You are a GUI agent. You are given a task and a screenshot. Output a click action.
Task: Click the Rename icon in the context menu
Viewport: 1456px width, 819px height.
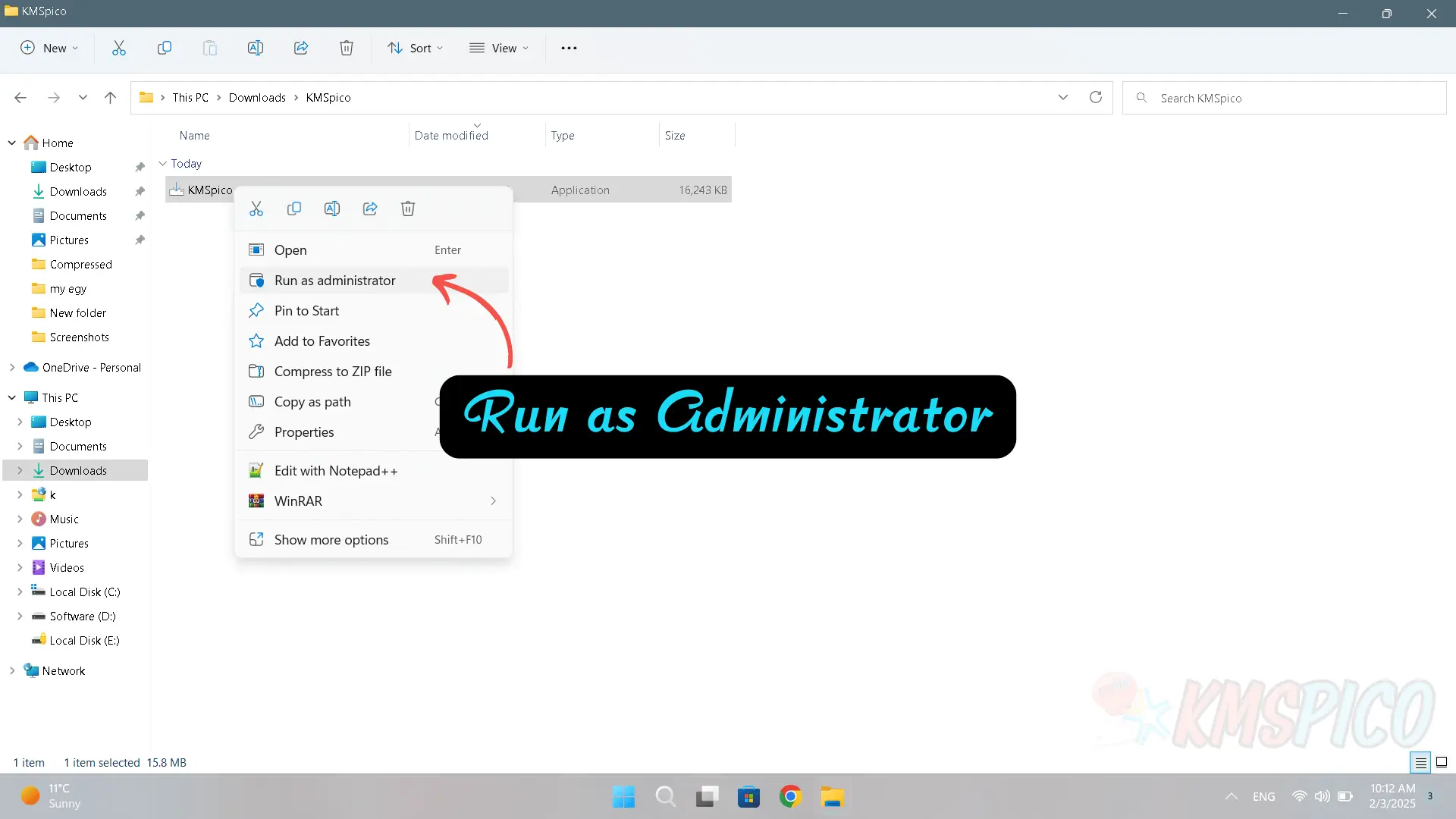[x=332, y=209]
